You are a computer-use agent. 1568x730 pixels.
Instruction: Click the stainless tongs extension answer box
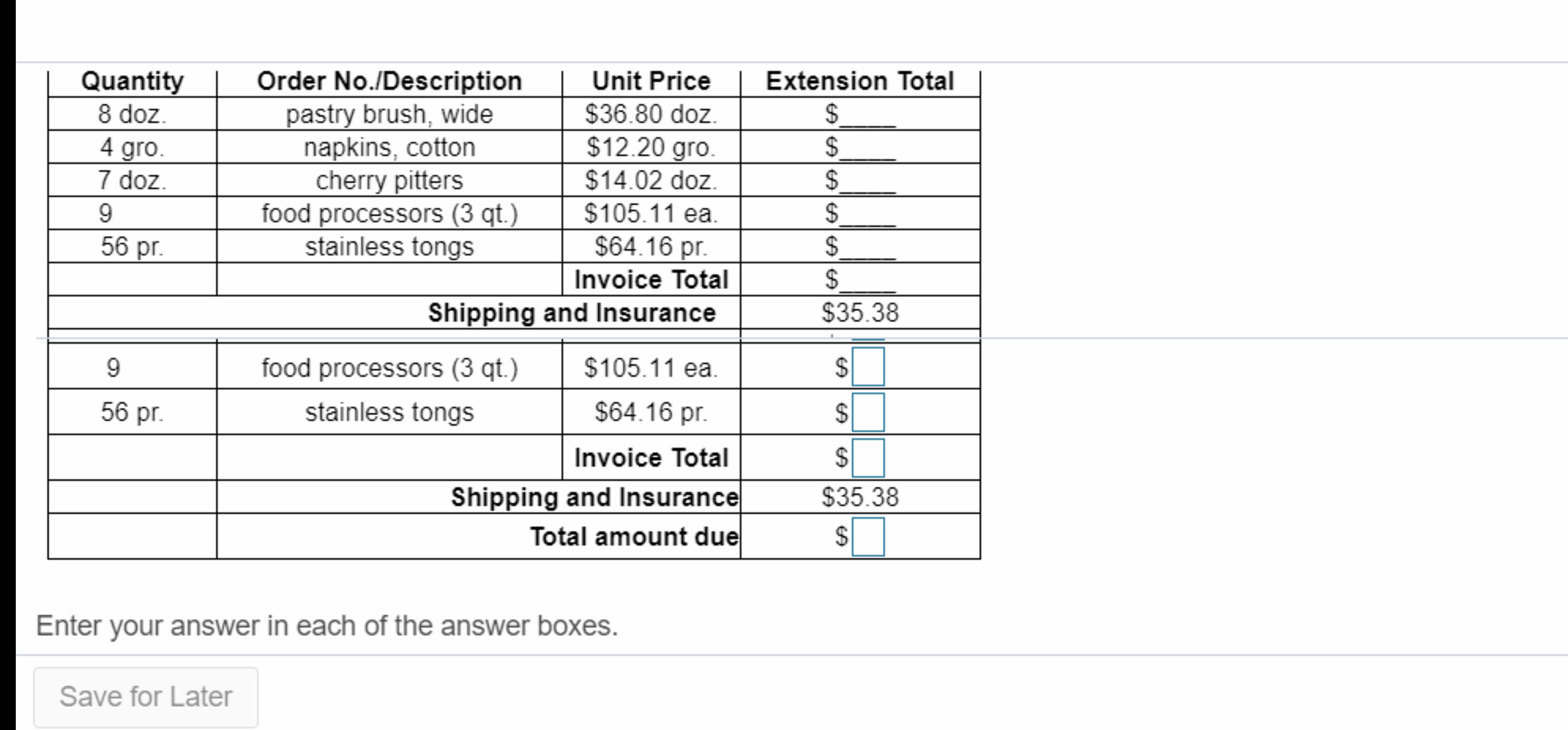pyautogui.click(x=868, y=413)
